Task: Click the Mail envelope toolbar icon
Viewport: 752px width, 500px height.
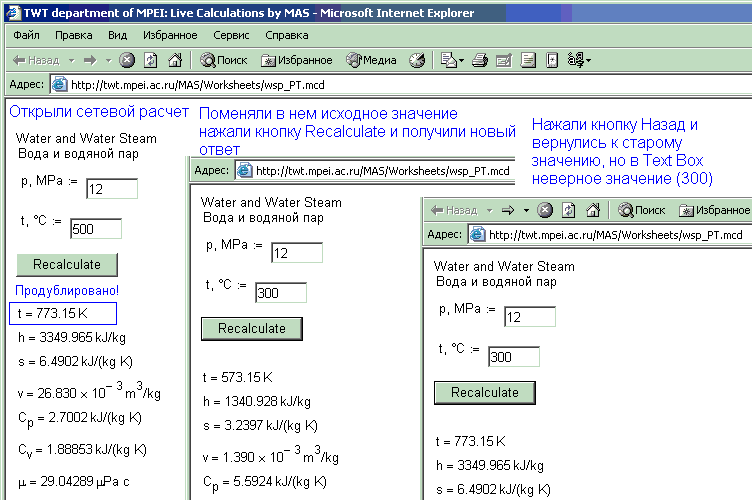Action: pos(448,60)
